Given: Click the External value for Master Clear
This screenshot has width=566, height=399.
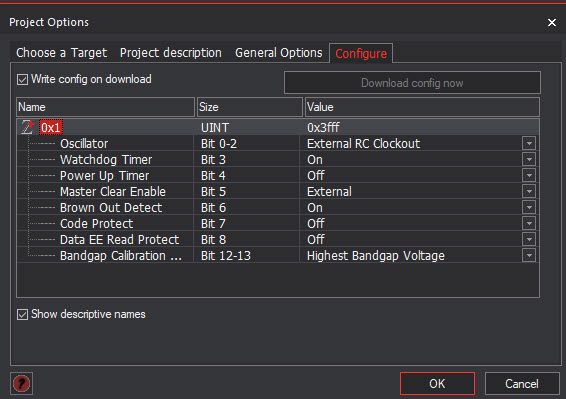Looking at the screenshot, I should tap(329, 192).
